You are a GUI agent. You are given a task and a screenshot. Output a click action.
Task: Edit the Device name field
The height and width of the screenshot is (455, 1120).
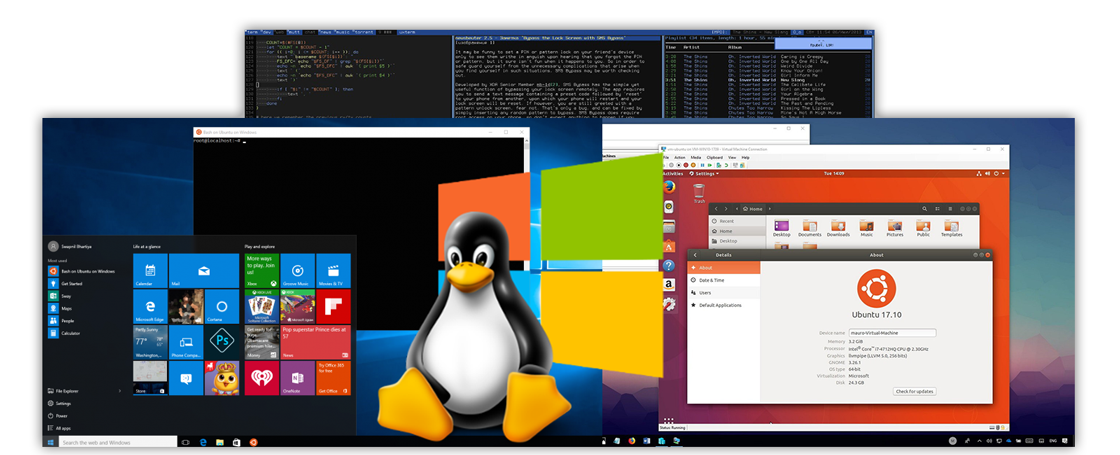point(892,332)
